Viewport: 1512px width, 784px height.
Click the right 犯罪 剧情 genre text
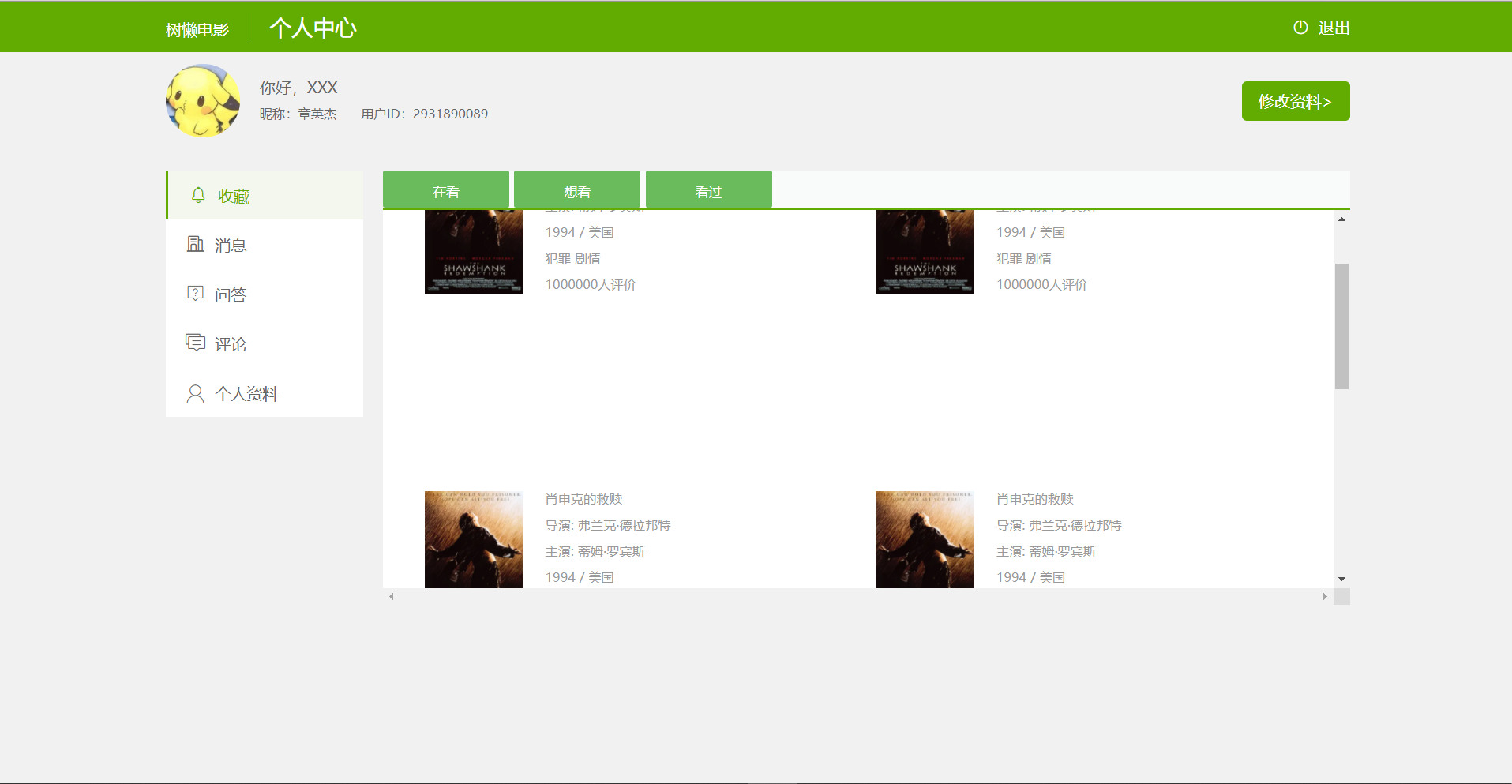[1023, 258]
